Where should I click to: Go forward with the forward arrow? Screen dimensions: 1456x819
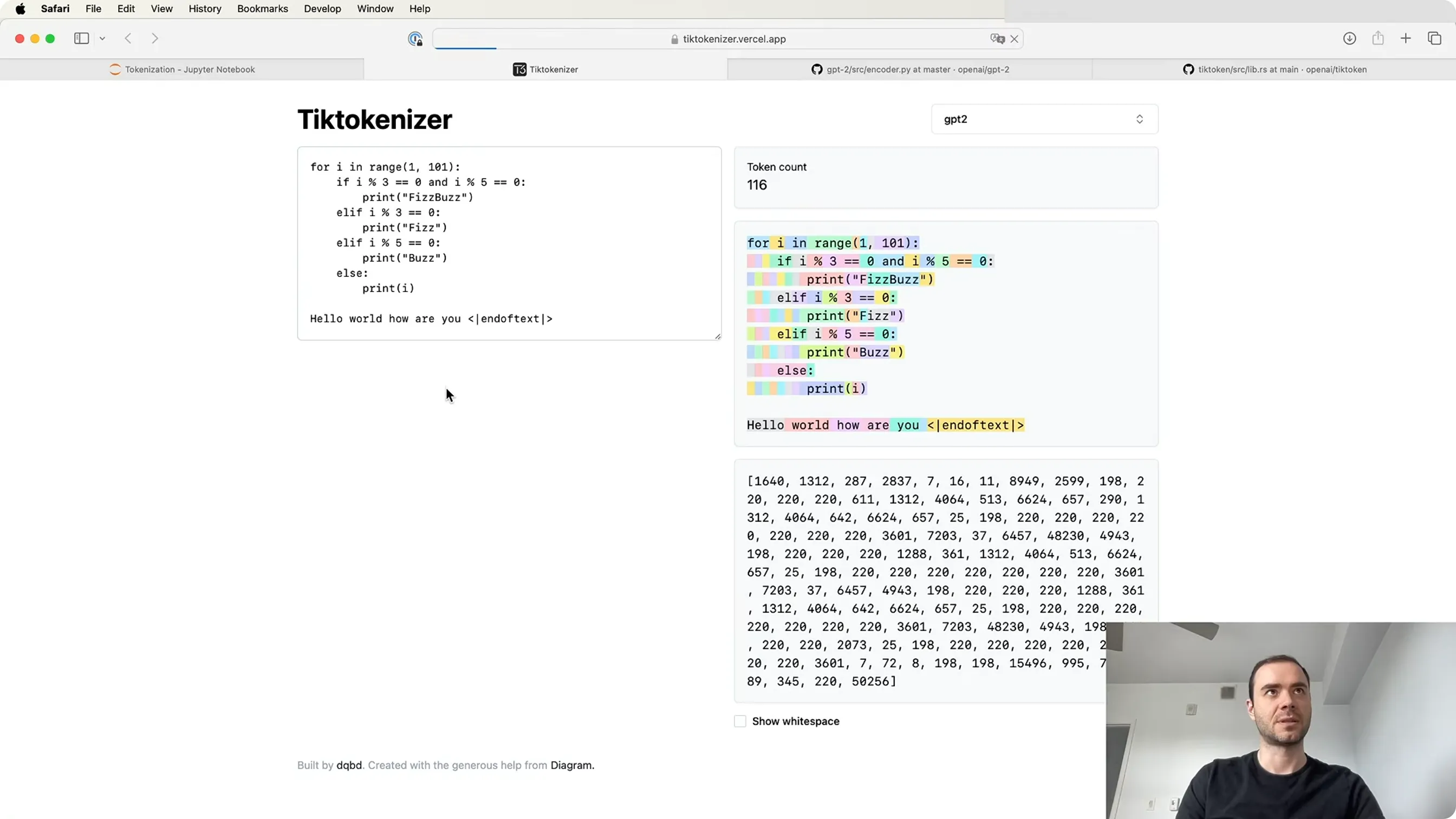pyautogui.click(x=155, y=38)
